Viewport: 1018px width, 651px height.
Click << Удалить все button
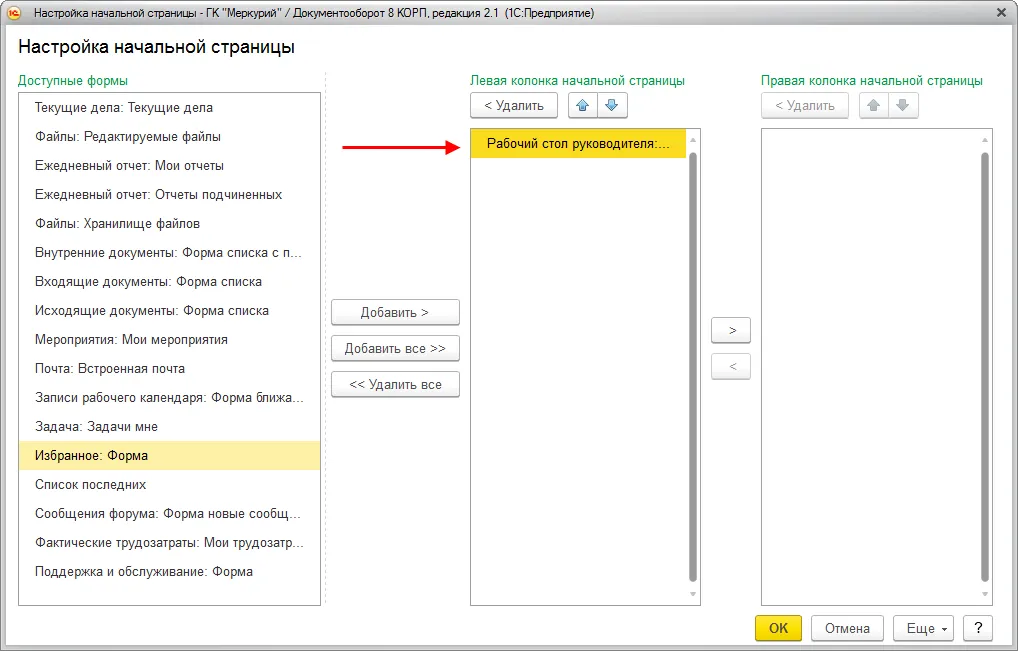pos(395,384)
